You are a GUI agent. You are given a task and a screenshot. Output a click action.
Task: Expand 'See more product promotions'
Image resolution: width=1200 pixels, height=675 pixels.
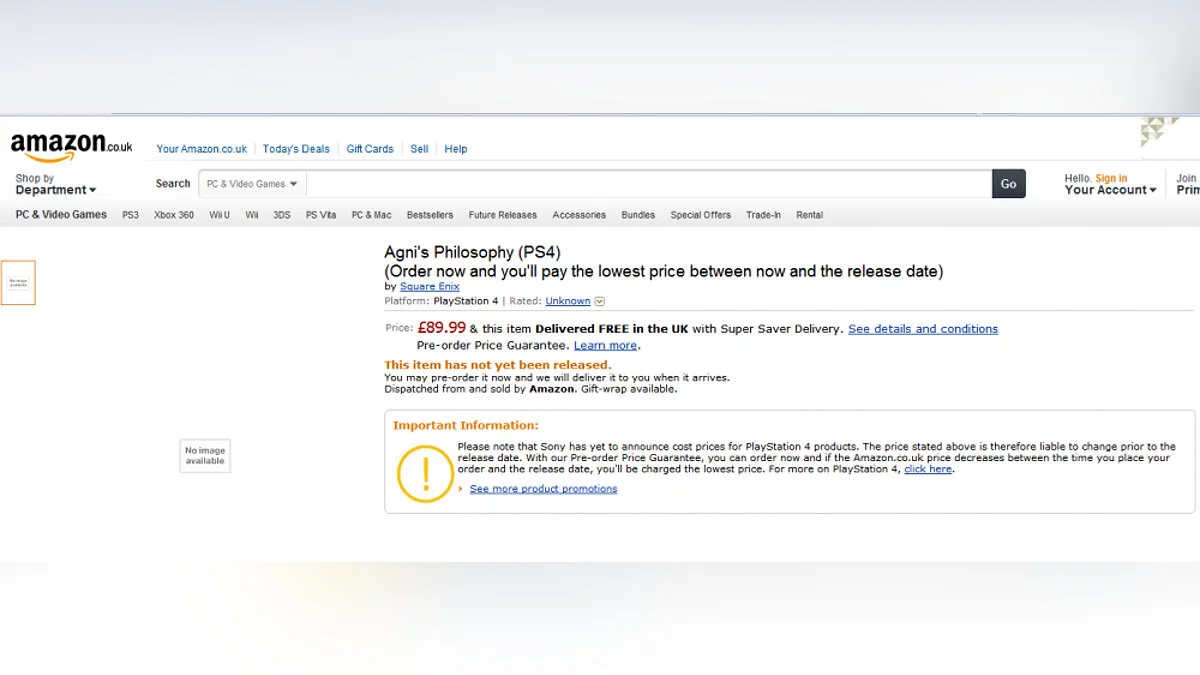point(543,489)
